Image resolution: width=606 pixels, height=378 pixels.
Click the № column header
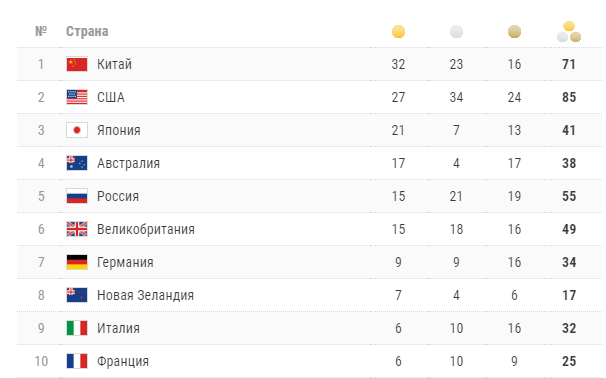pyautogui.click(x=41, y=31)
